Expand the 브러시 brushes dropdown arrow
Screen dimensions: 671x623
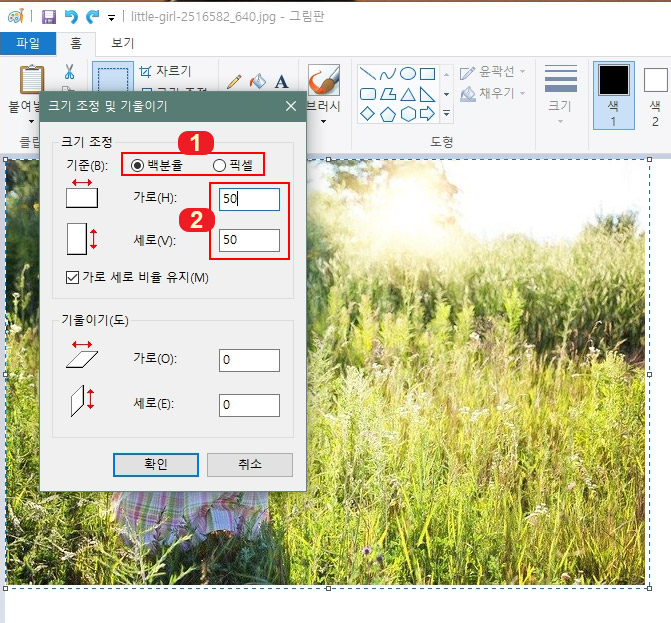(324, 122)
